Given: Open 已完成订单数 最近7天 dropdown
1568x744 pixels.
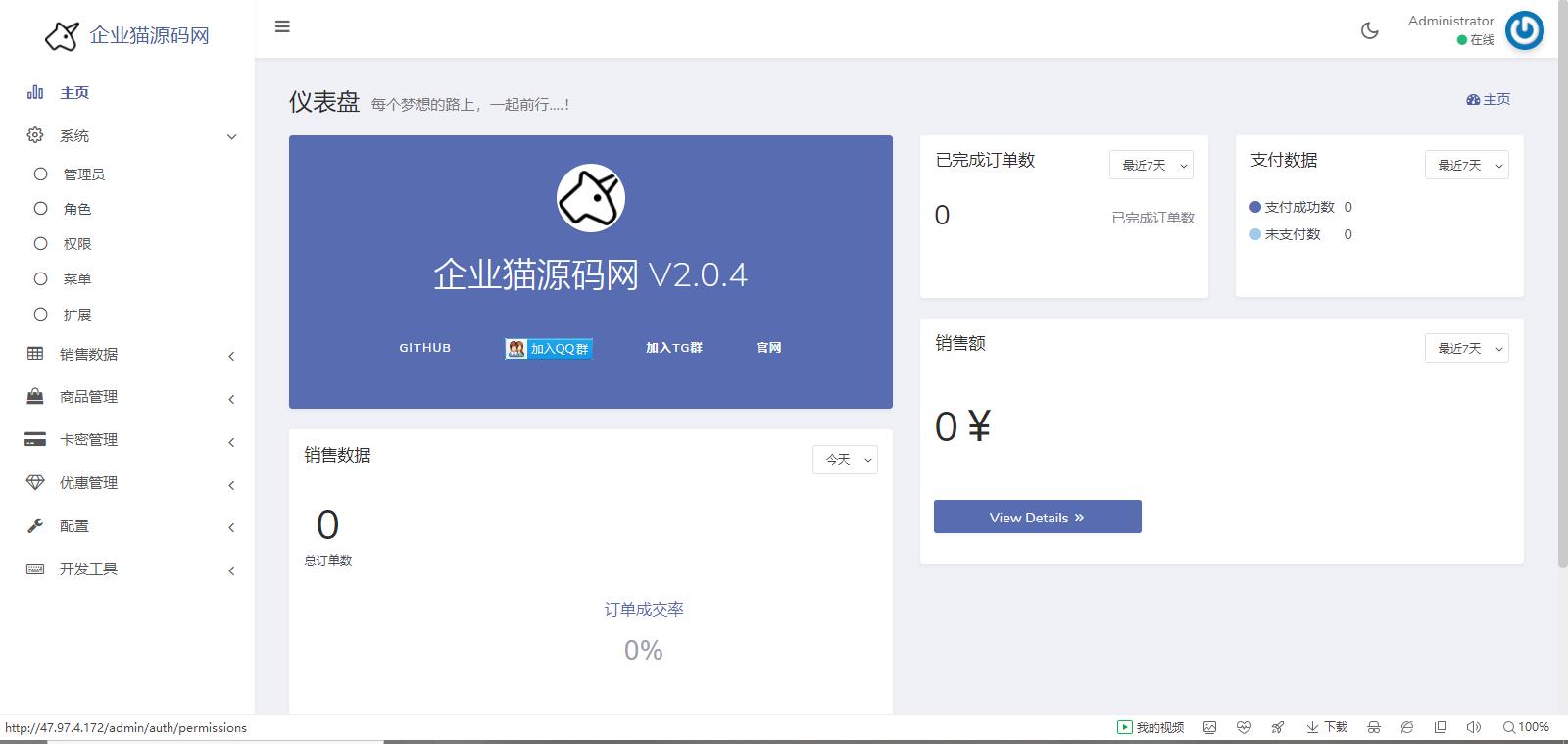Looking at the screenshot, I should tap(1151, 165).
